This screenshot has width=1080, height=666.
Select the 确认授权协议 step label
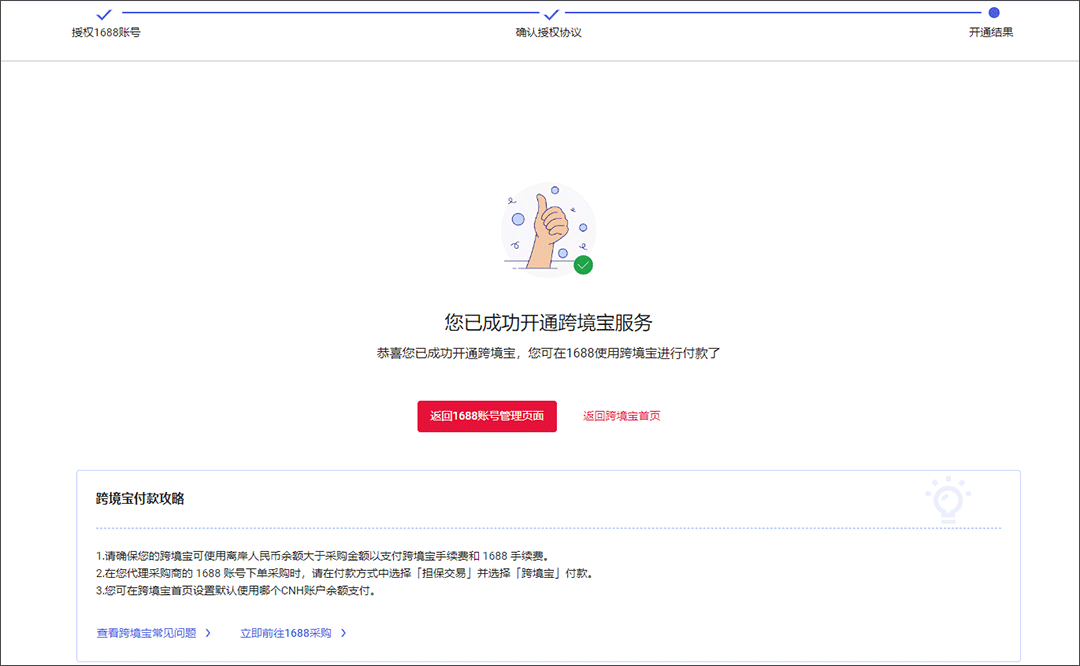549,32
